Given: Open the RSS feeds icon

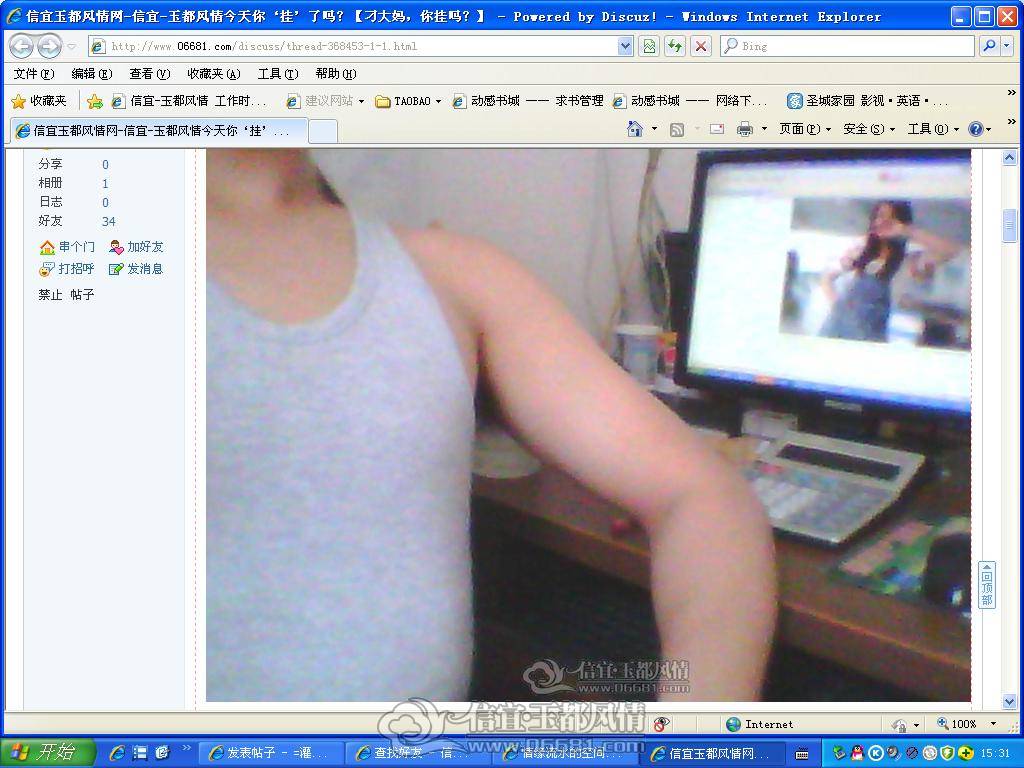Looking at the screenshot, I should [677, 129].
